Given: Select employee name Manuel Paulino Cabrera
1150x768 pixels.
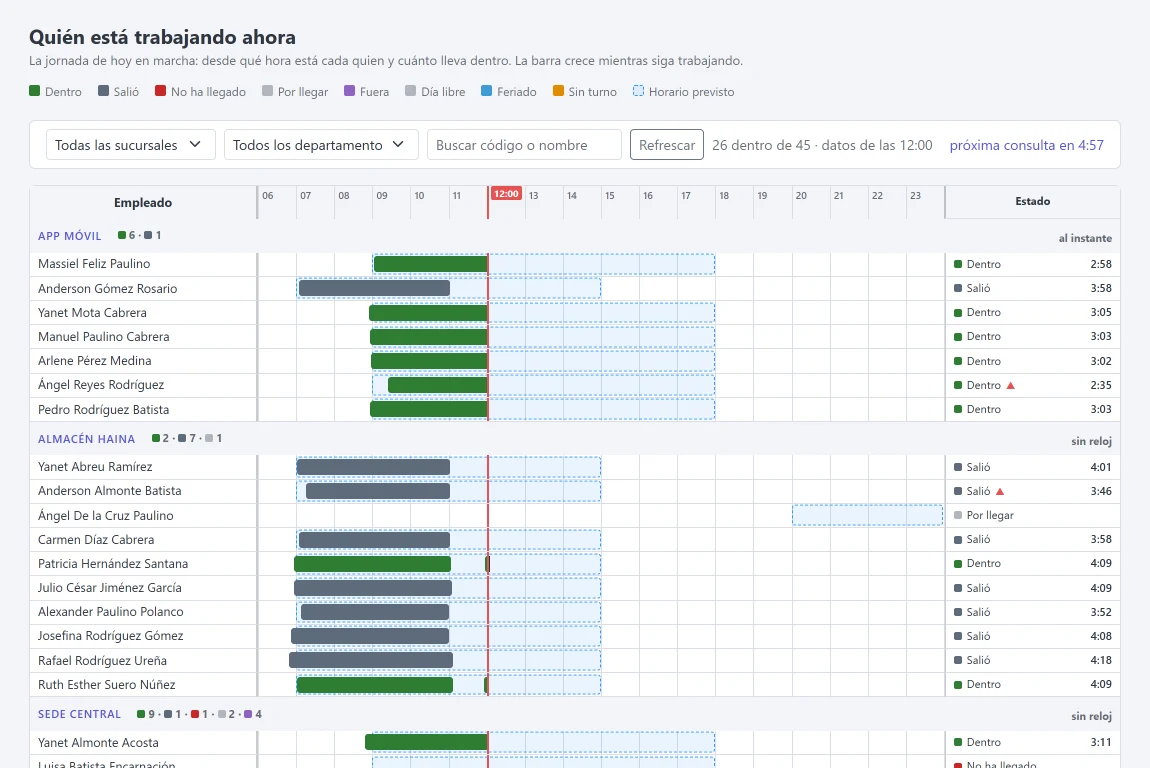Looking at the screenshot, I should click(x=103, y=337).
